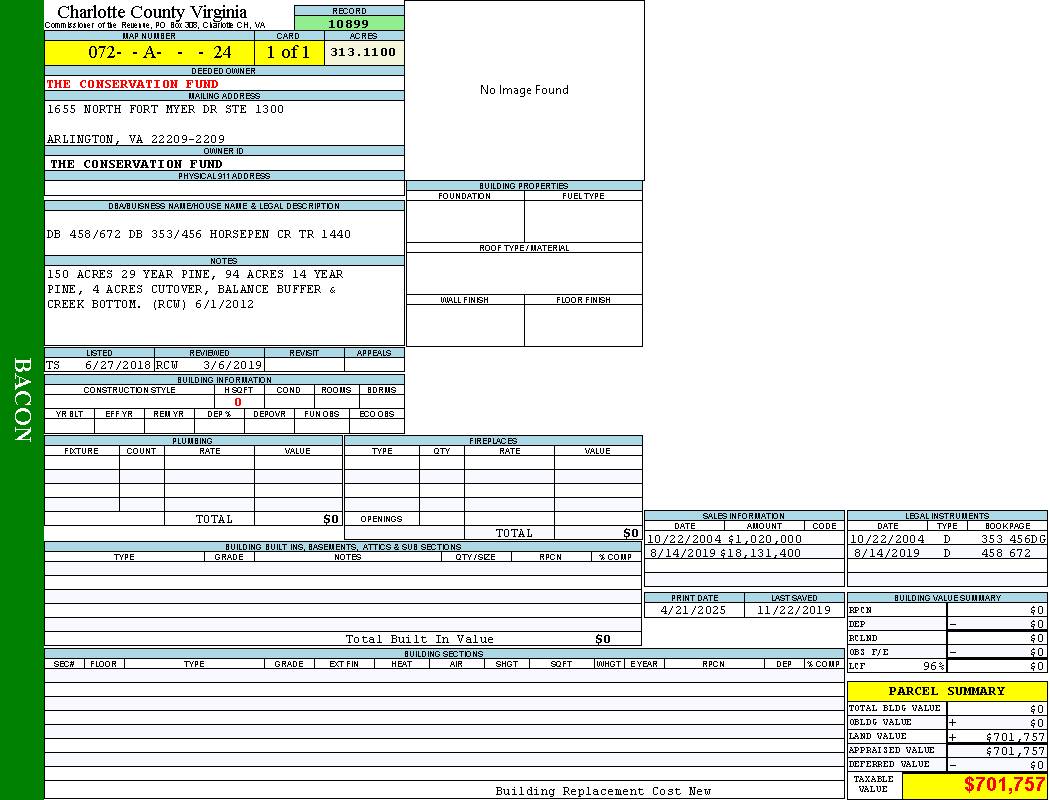1050x800 pixels.
Task: Select the red deeded owner name
Action: [132, 84]
